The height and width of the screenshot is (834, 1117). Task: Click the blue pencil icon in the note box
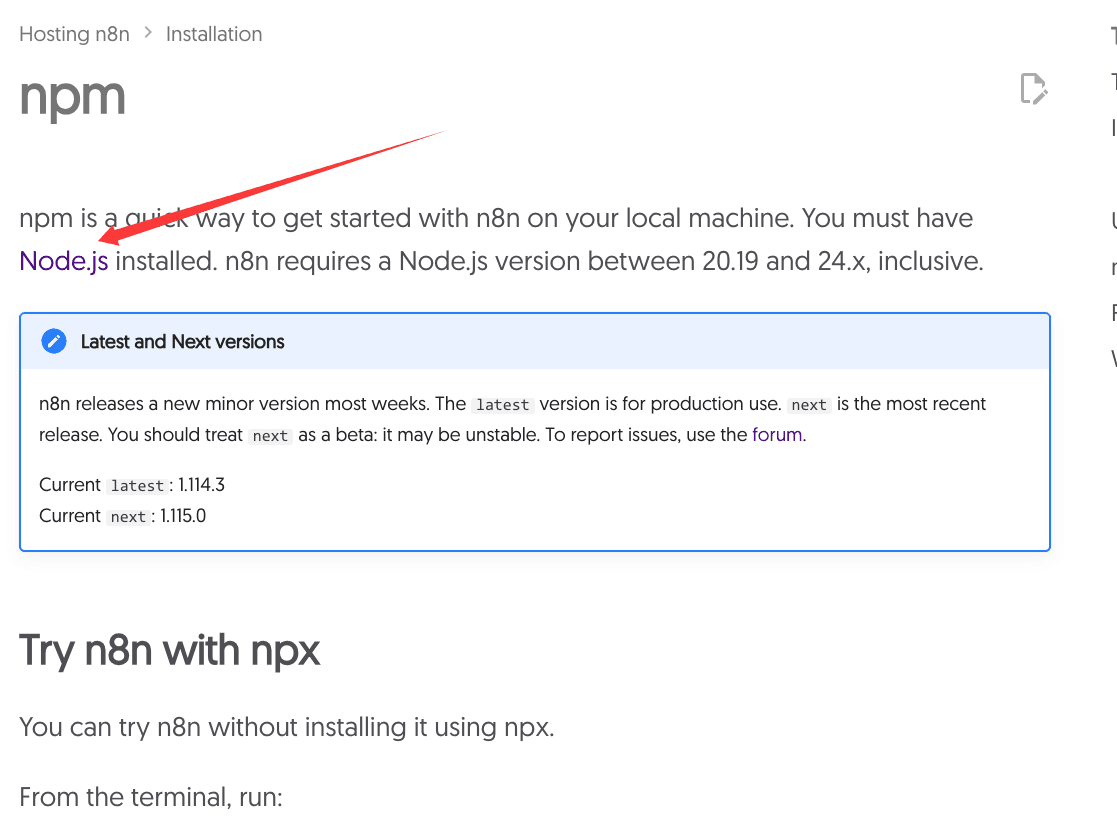54,341
